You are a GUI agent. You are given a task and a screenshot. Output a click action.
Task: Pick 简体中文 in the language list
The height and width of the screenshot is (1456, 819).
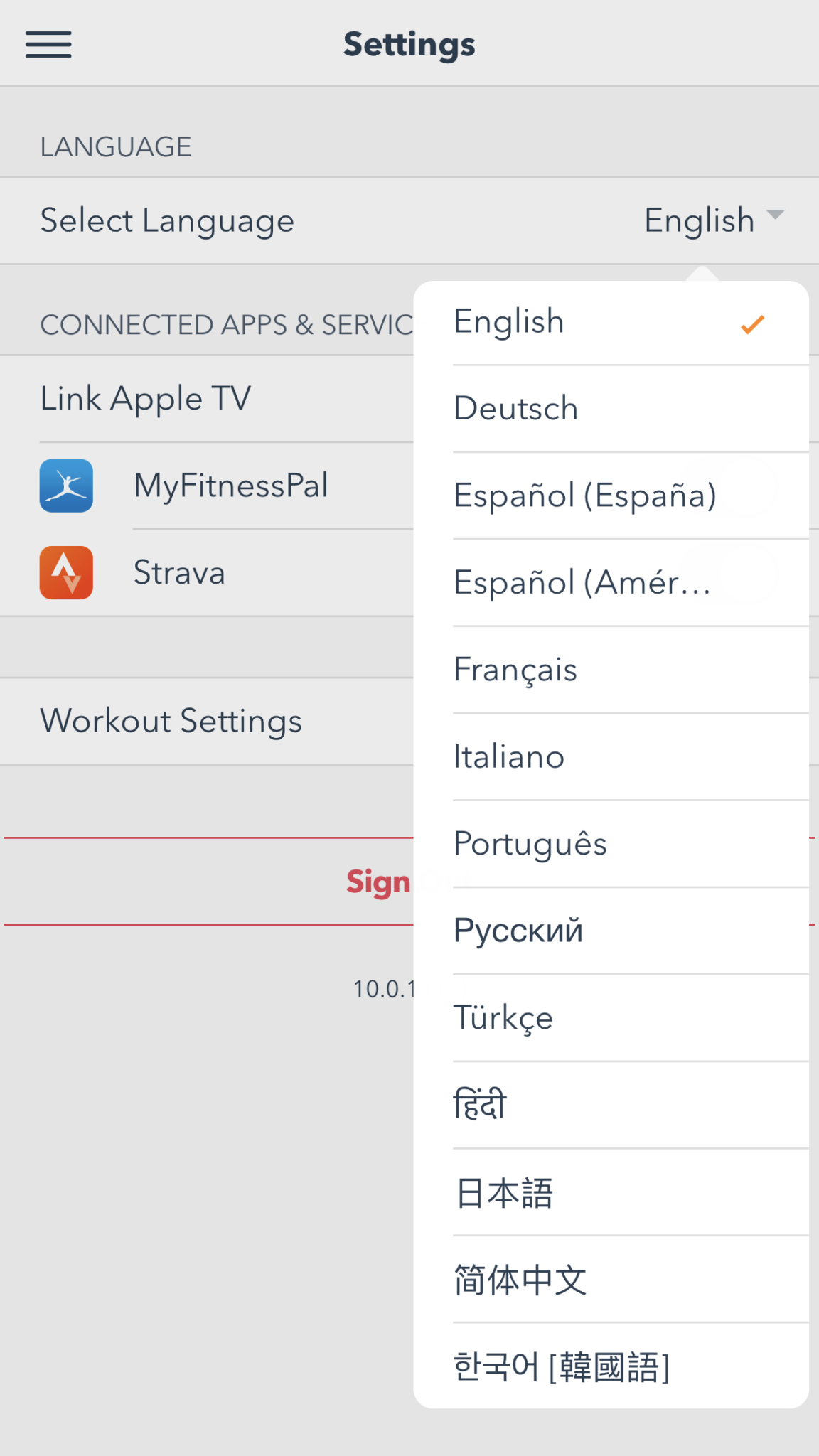click(520, 1280)
